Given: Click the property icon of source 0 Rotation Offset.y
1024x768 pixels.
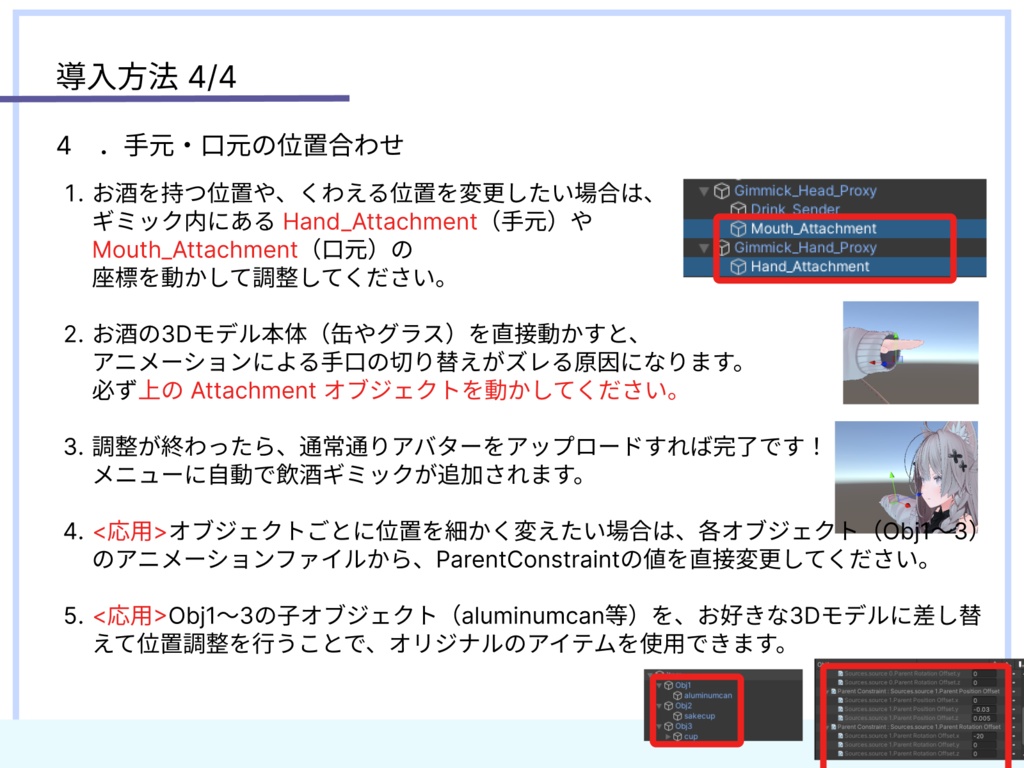Looking at the screenshot, I should (x=840, y=673).
